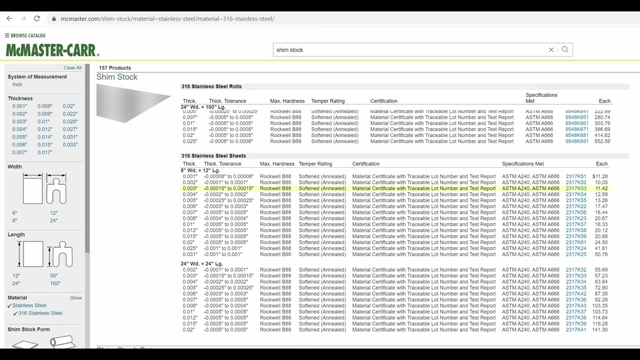640x360 pixels.
Task: Click the browser address bar URL
Action: (x=167, y=19)
